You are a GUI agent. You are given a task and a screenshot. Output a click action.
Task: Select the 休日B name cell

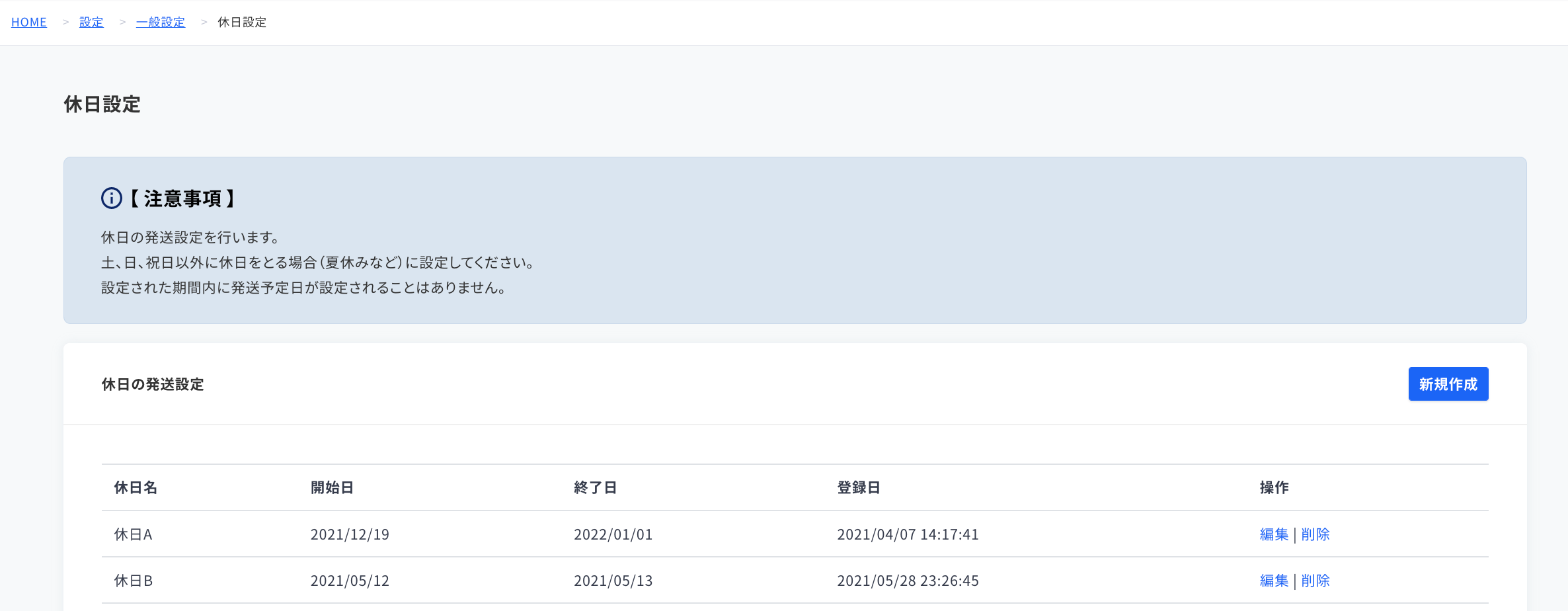[x=134, y=581]
